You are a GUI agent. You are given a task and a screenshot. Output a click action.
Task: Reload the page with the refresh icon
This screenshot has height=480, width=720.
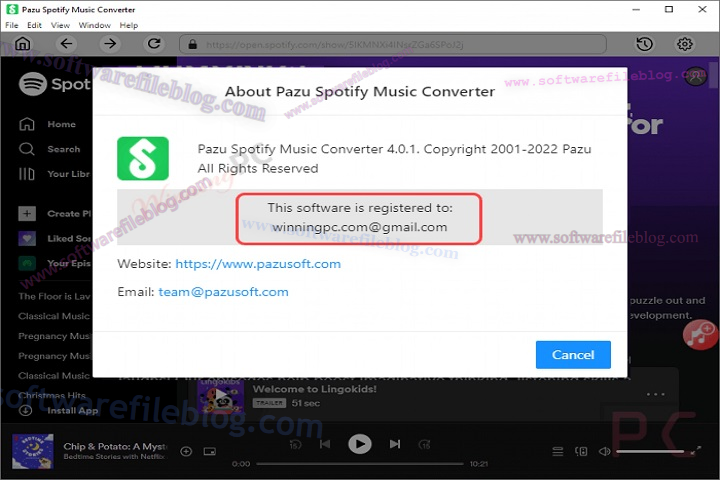154,44
